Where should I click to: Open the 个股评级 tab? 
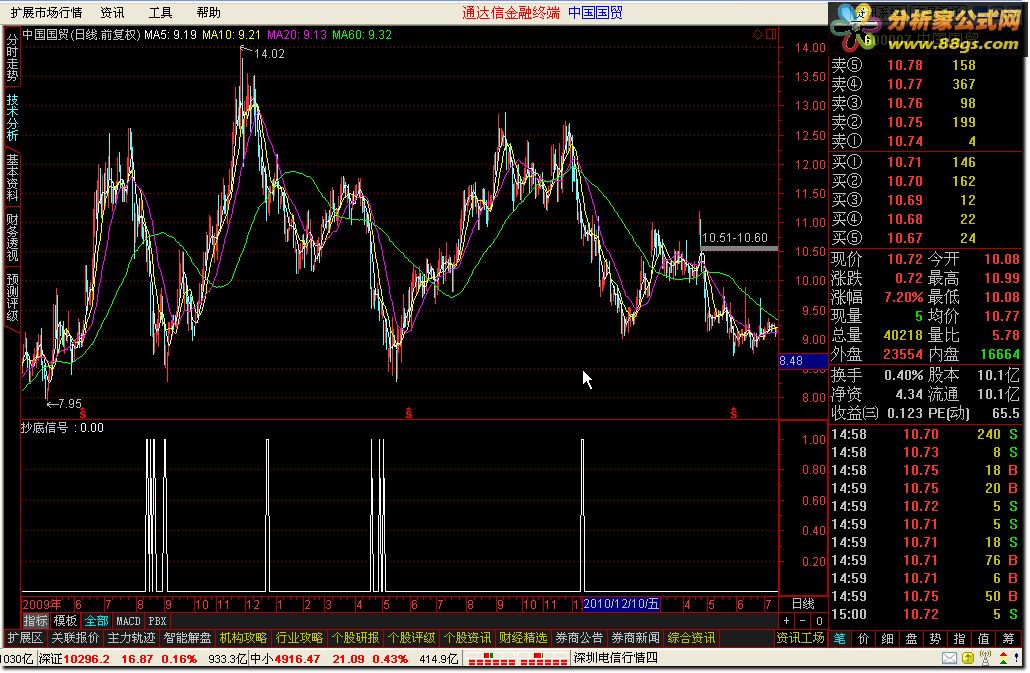point(411,638)
